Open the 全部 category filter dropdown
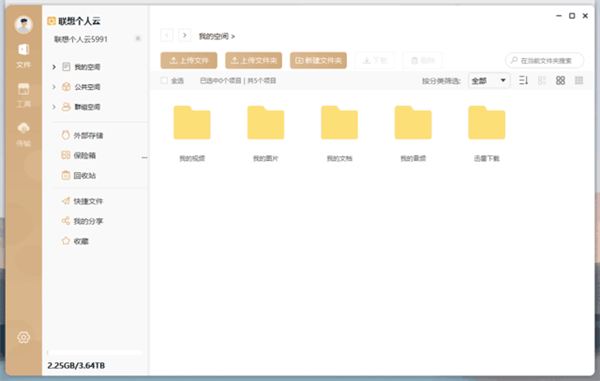Image resolution: width=600 pixels, height=381 pixels. [x=489, y=81]
